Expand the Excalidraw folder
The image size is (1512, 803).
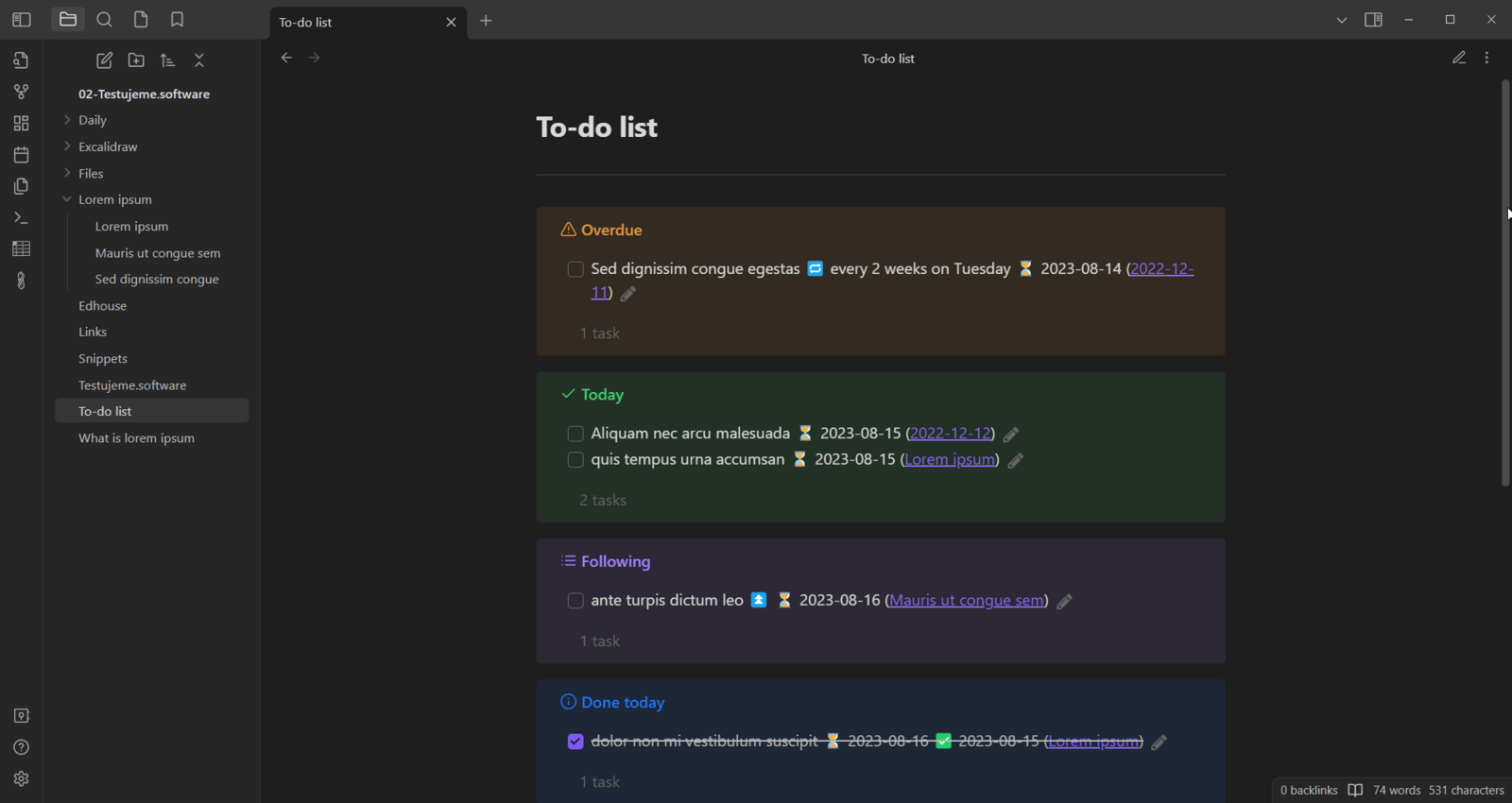click(67, 146)
